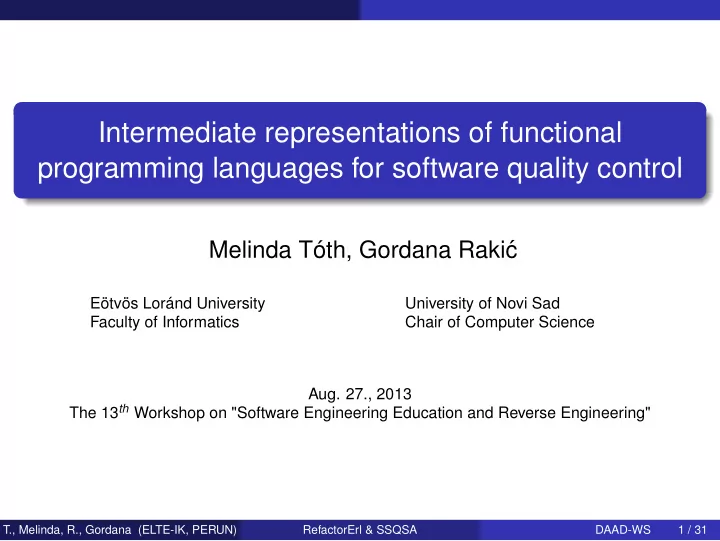Click "Chair of Computer Science" text
The height and width of the screenshot is (541, 720).
tap(500, 322)
